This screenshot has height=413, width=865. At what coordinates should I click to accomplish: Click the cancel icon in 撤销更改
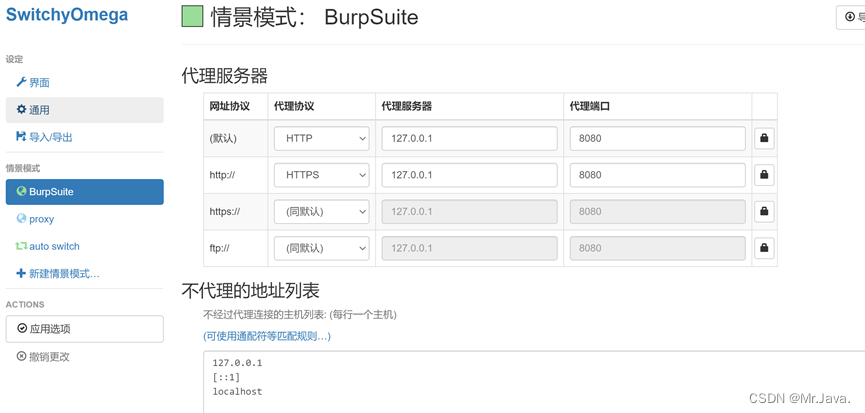coord(22,356)
